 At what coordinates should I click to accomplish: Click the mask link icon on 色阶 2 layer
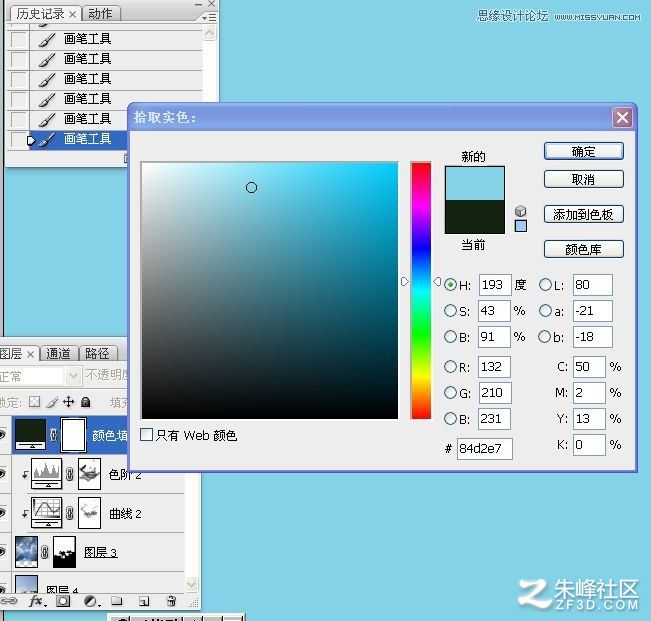click(x=70, y=474)
